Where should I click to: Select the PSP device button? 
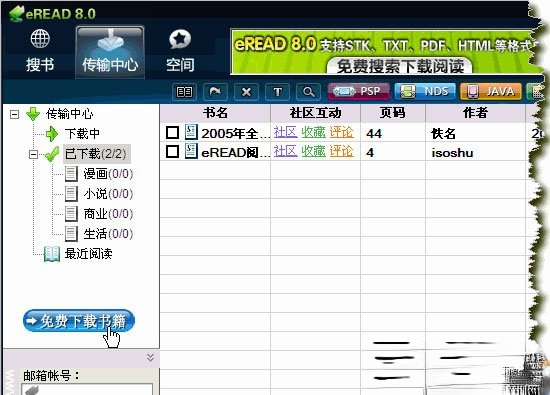tap(358, 92)
